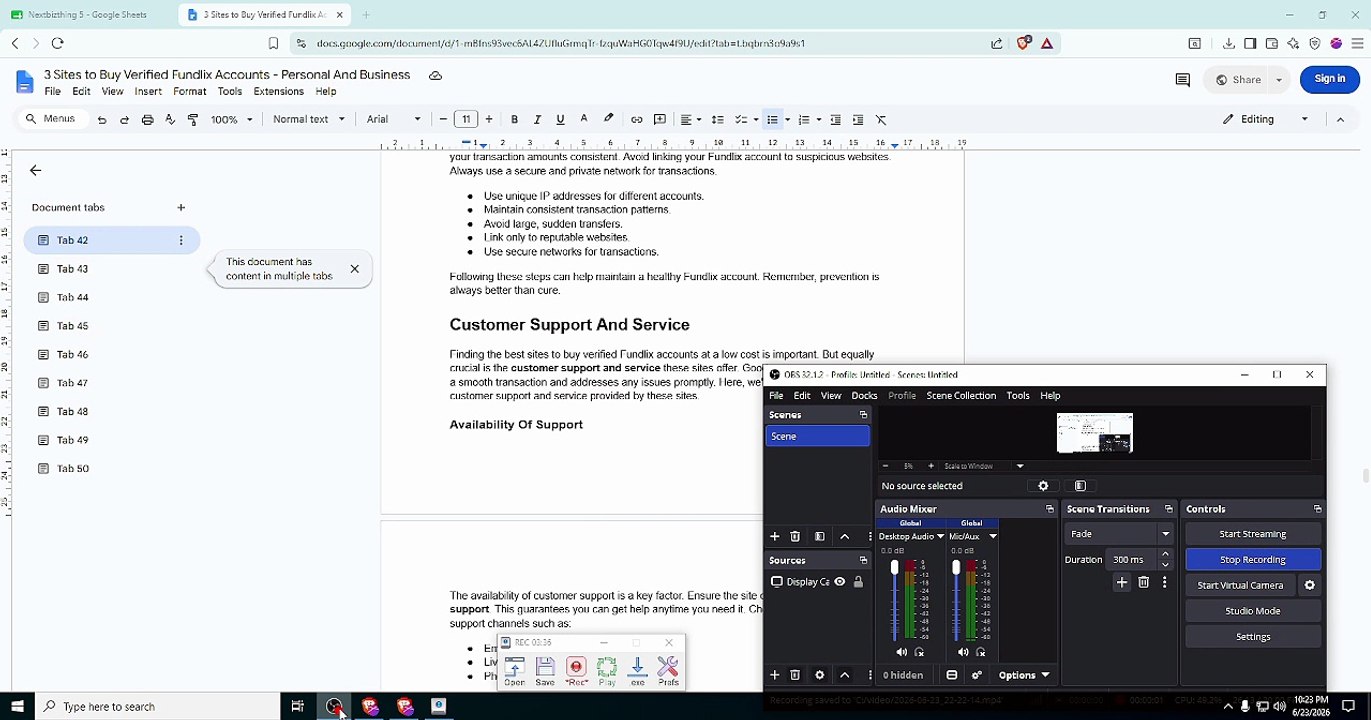Undo the last edit in Google Docs
This screenshot has height=720, width=1371.
(102, 120)
